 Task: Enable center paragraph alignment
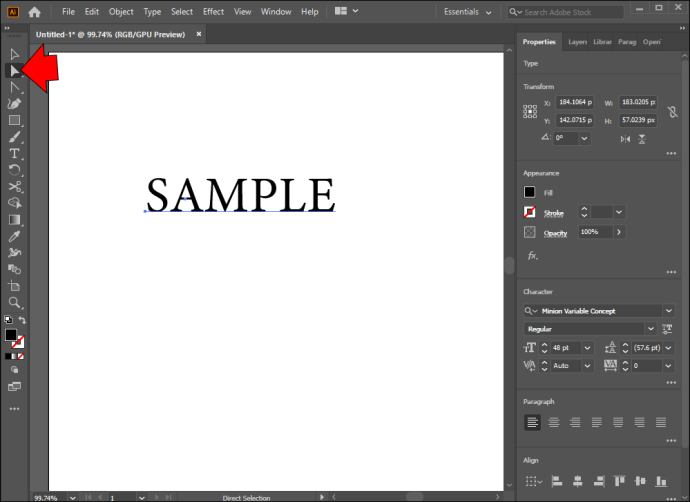click(x=554, y=422)
